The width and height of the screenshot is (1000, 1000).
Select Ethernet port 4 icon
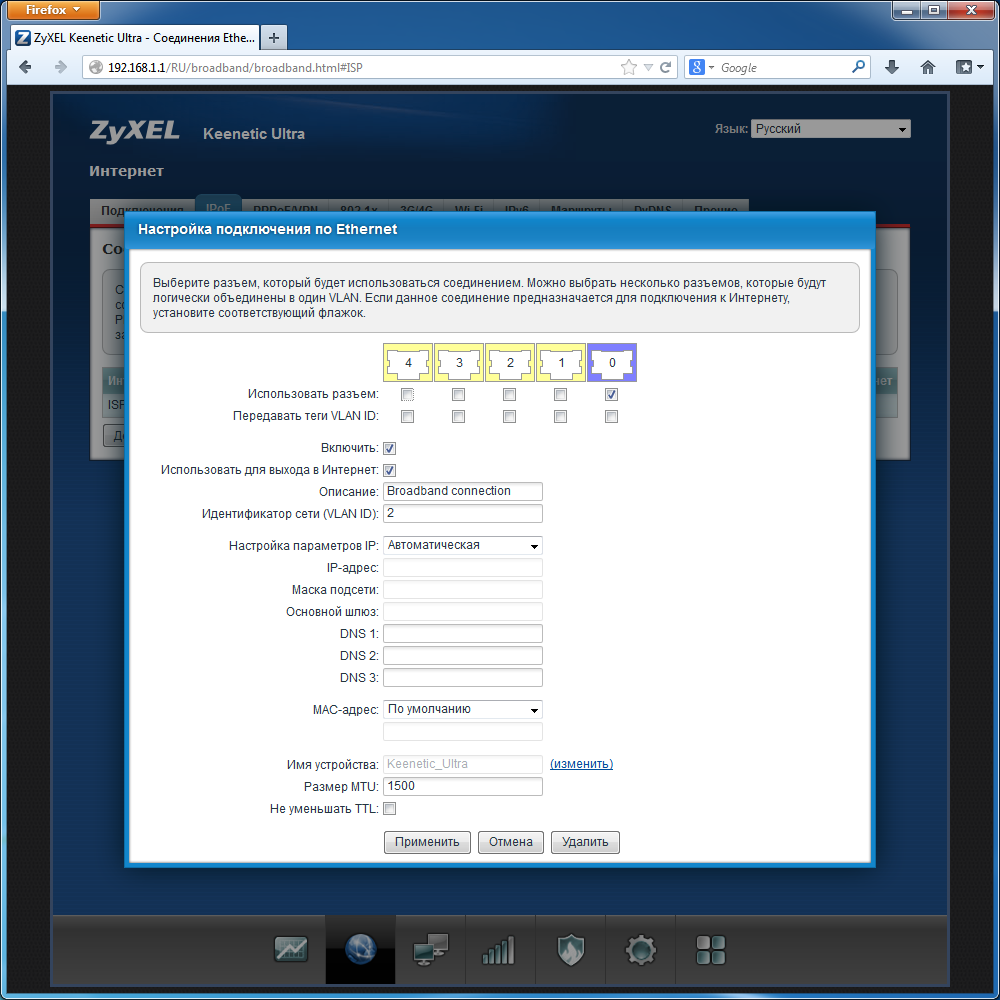[408, 363]
